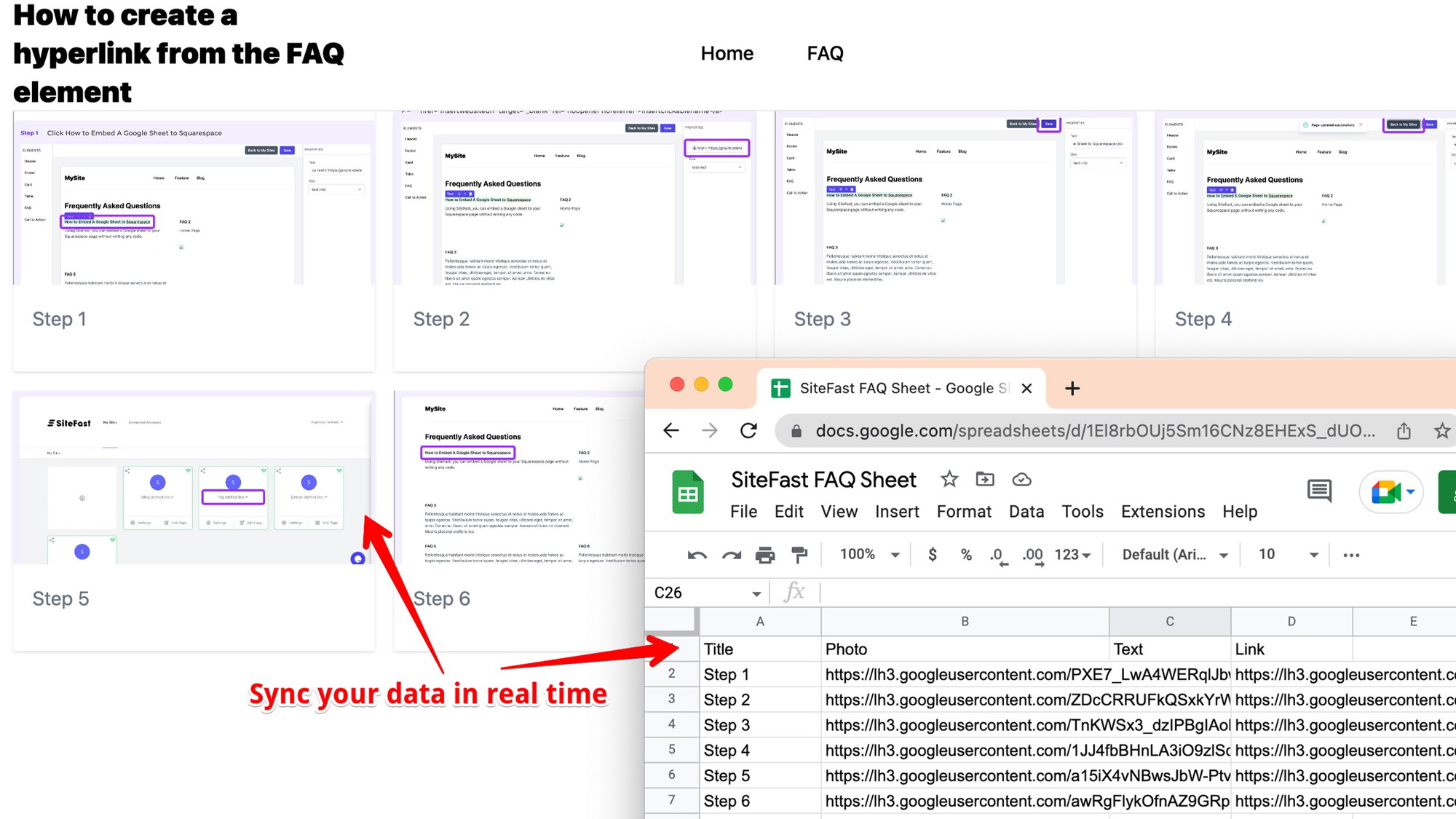Click the print icon in Google Sheets
1456x819 pixels.
tap(766, 555)
